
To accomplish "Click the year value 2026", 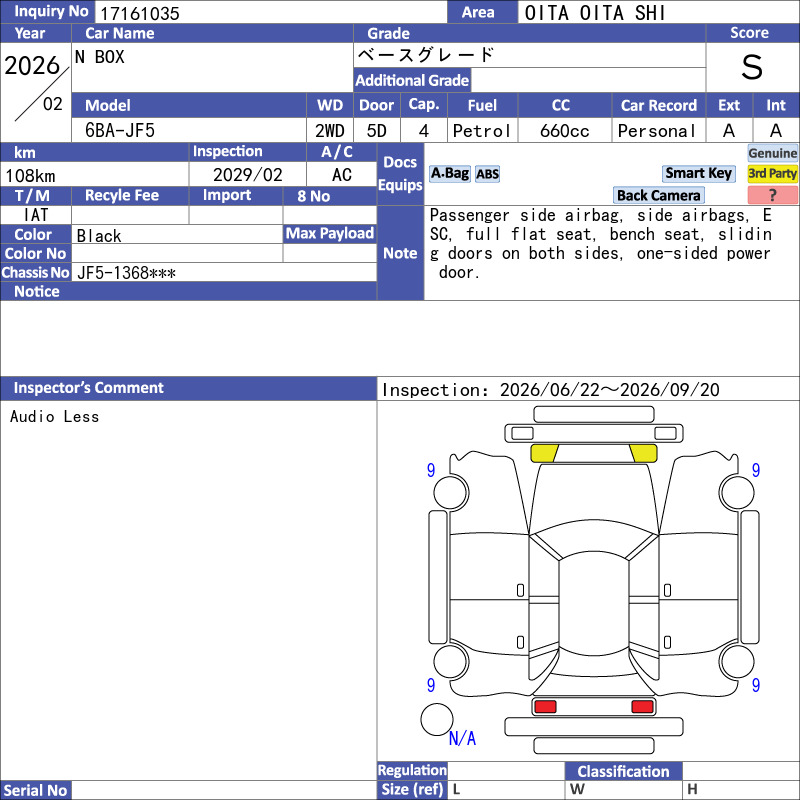I will (x=32, y=65).
